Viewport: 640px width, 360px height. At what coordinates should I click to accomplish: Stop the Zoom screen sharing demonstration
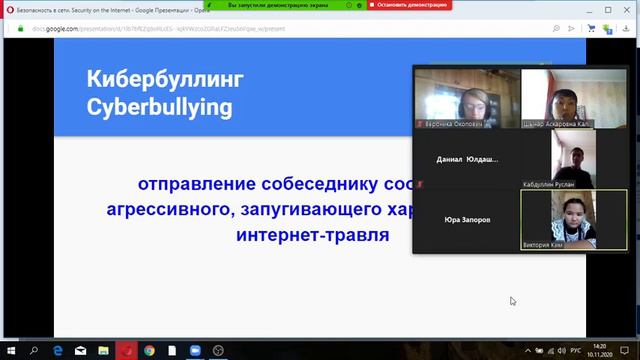point(409,5)
